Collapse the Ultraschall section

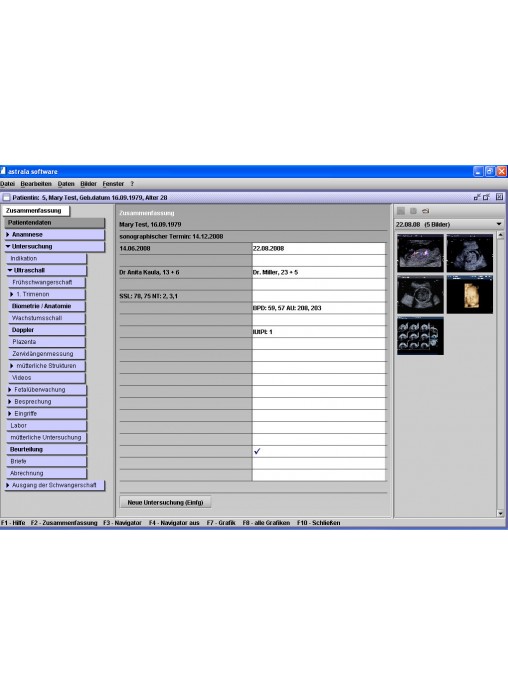[10, 270]
